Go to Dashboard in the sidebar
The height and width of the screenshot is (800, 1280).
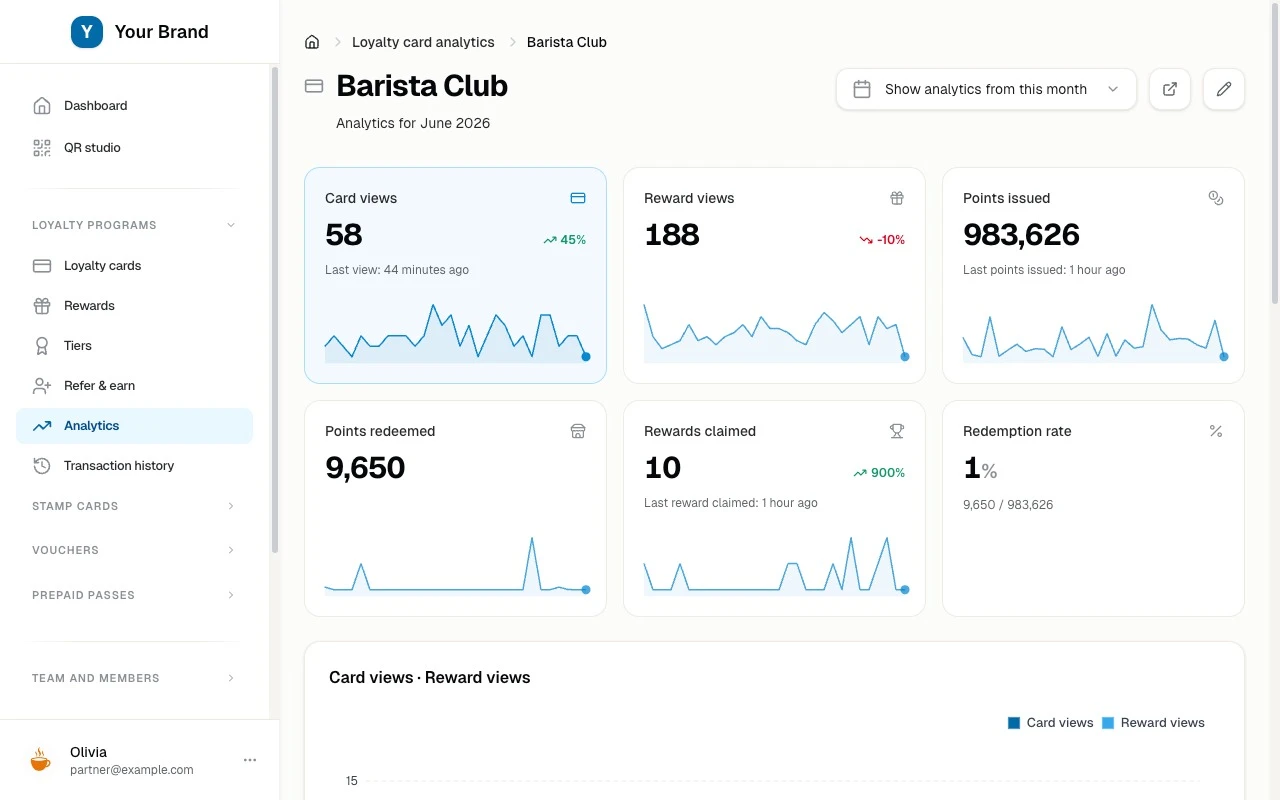135,106
